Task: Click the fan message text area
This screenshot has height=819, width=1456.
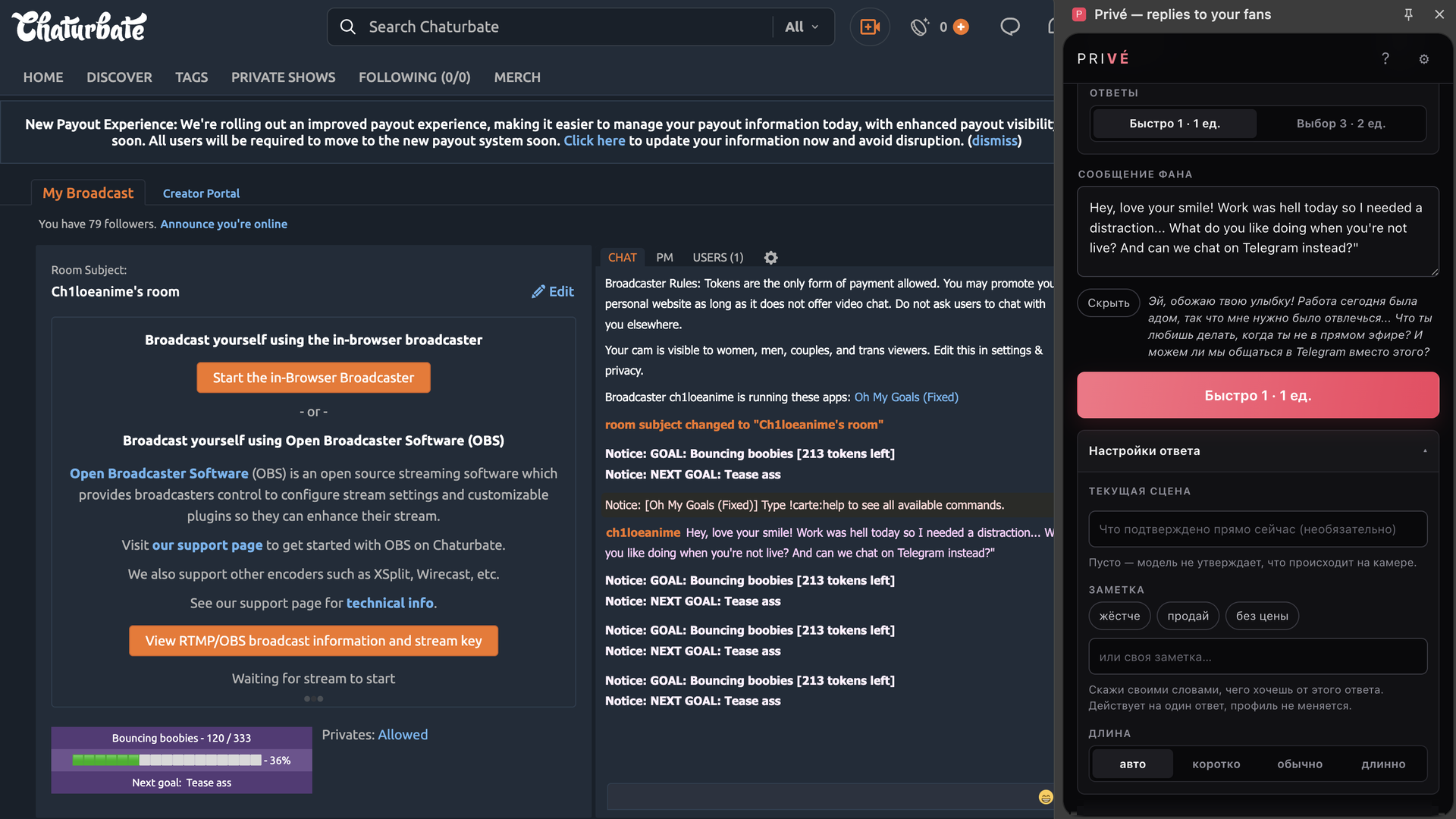Action: 1258,231
